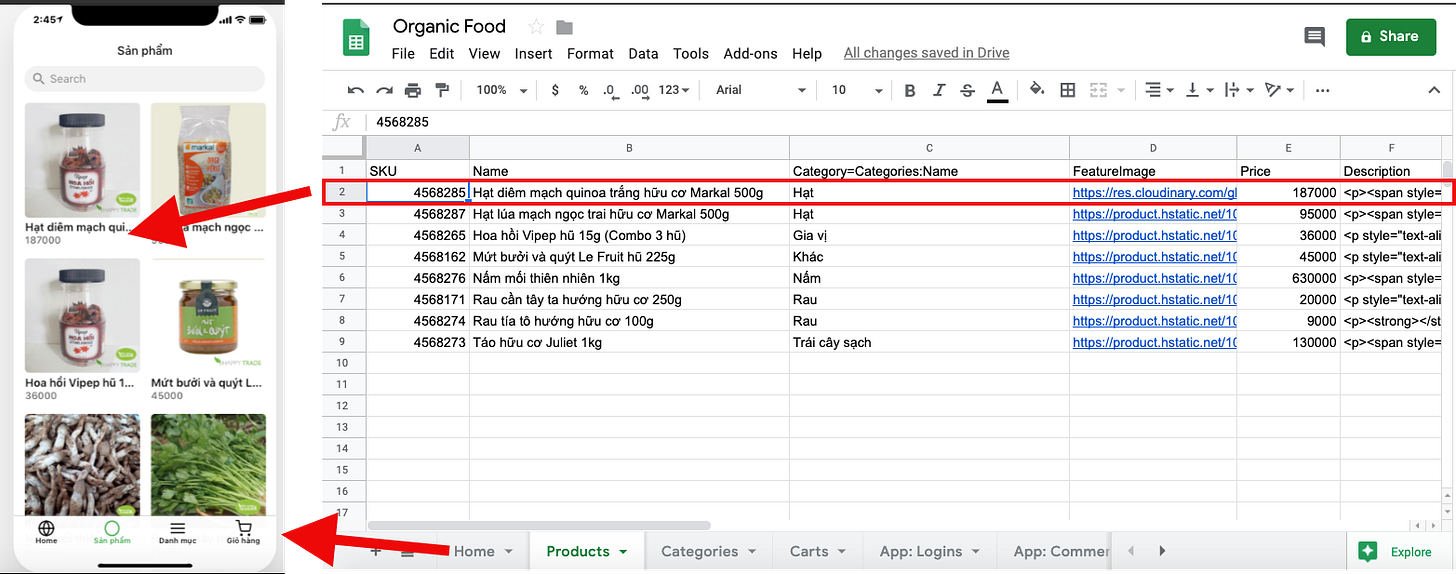Open Danh mục tab in phone app
1456x574 pixels.
(x=177, y=532)
